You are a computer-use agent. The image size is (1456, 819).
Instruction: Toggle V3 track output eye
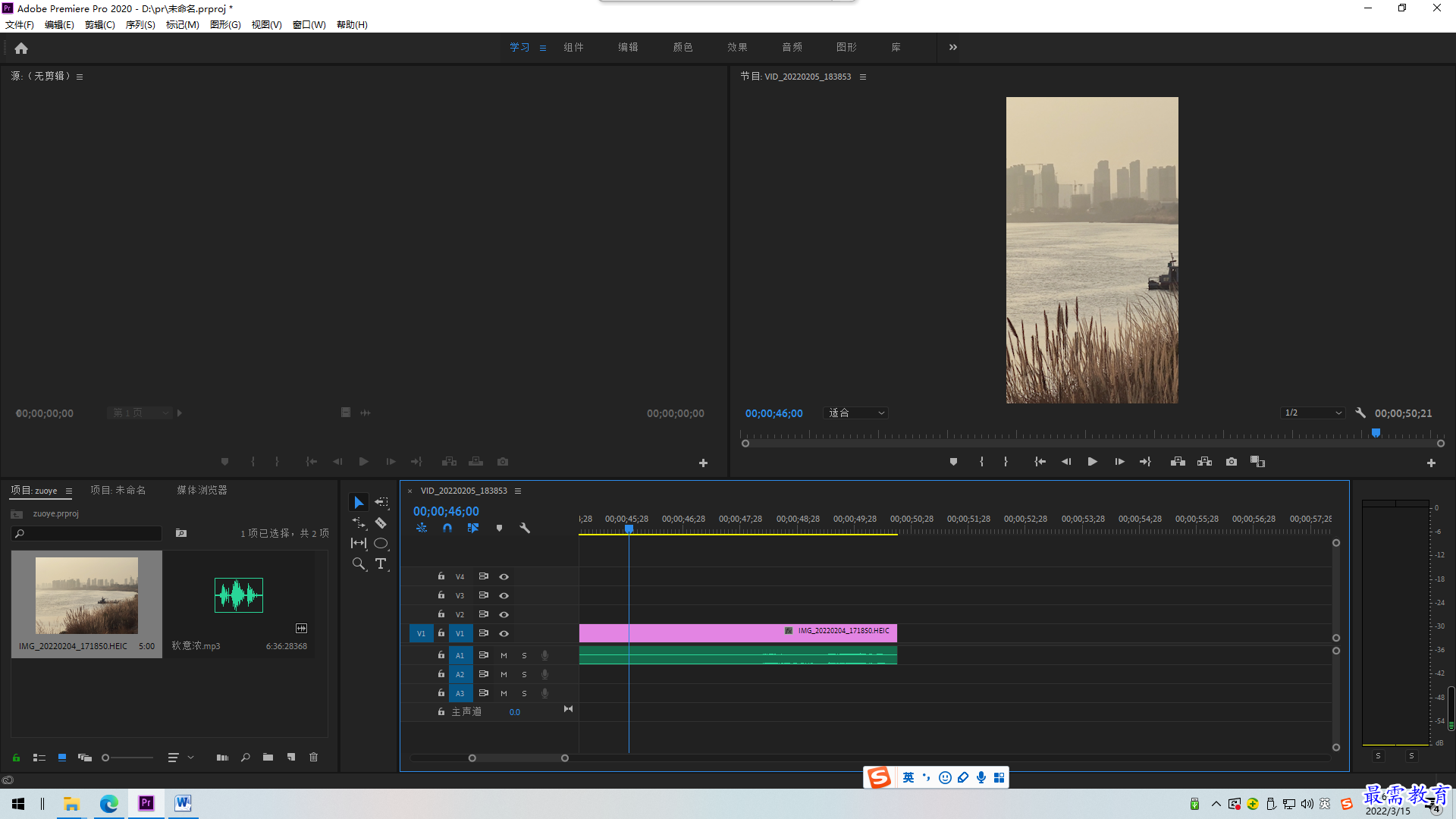coord(504,595)
